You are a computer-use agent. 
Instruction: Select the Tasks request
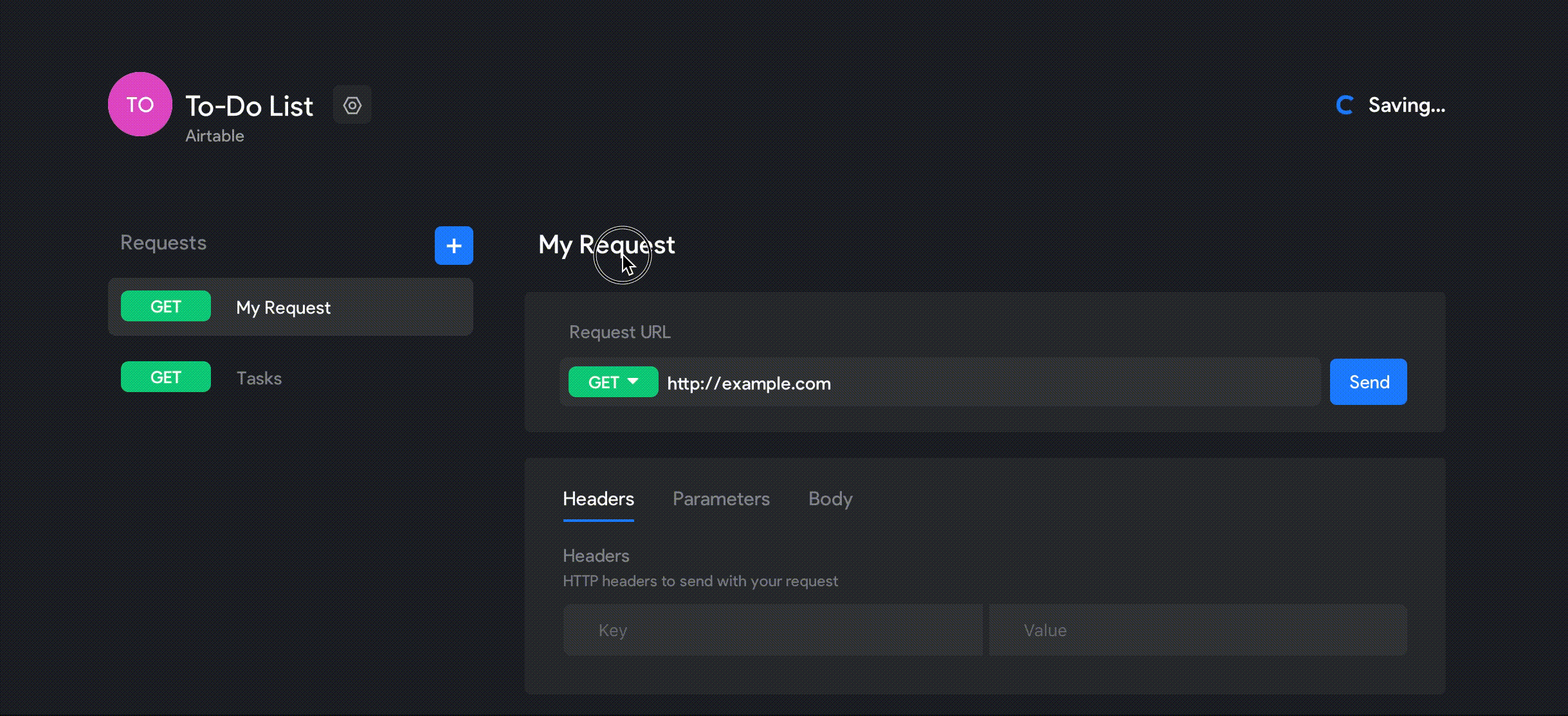tap(259, 379)
